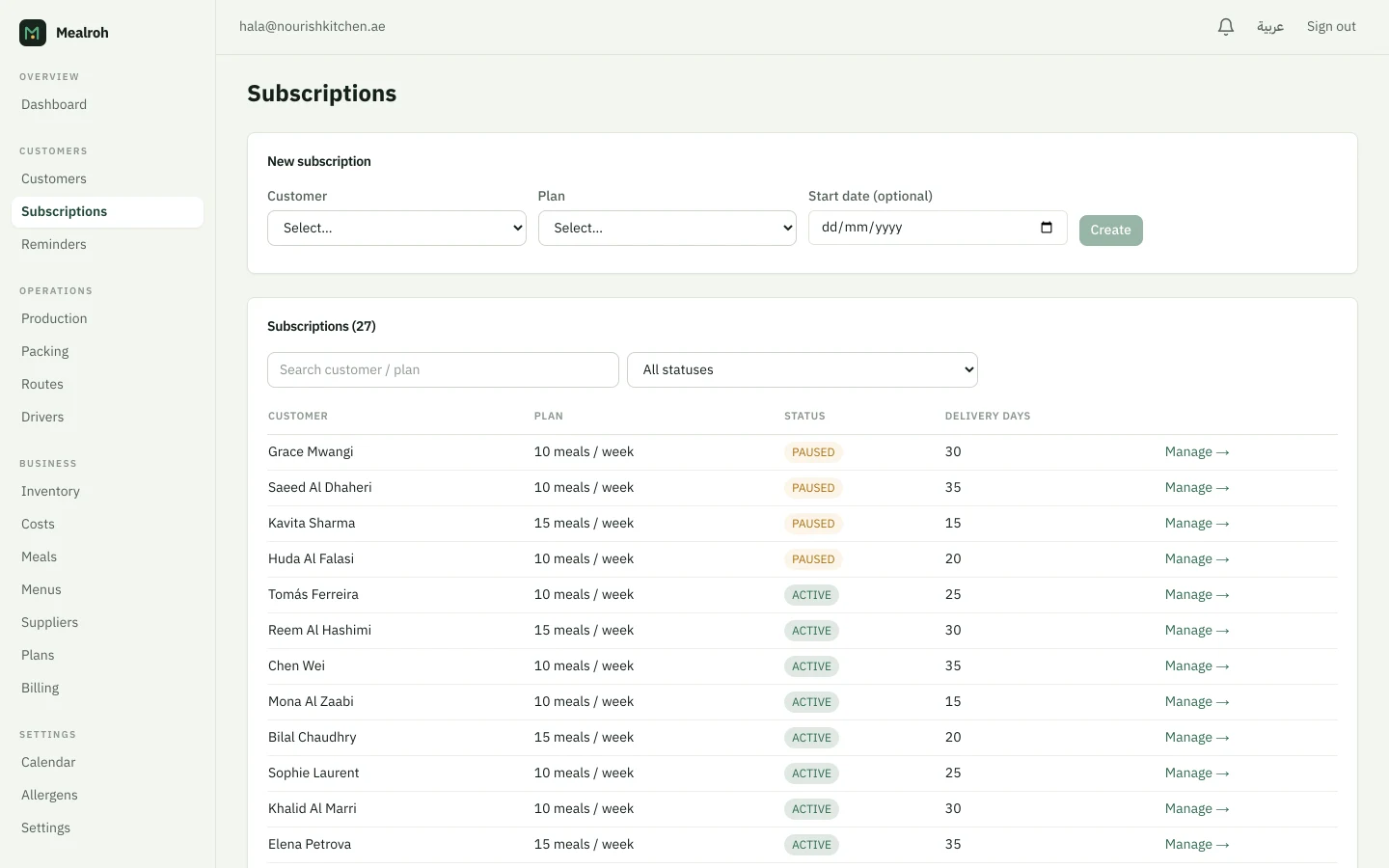
Task: Manage Saeed Al Dhaheri's subscription
Action: [x=1197, y=488]
